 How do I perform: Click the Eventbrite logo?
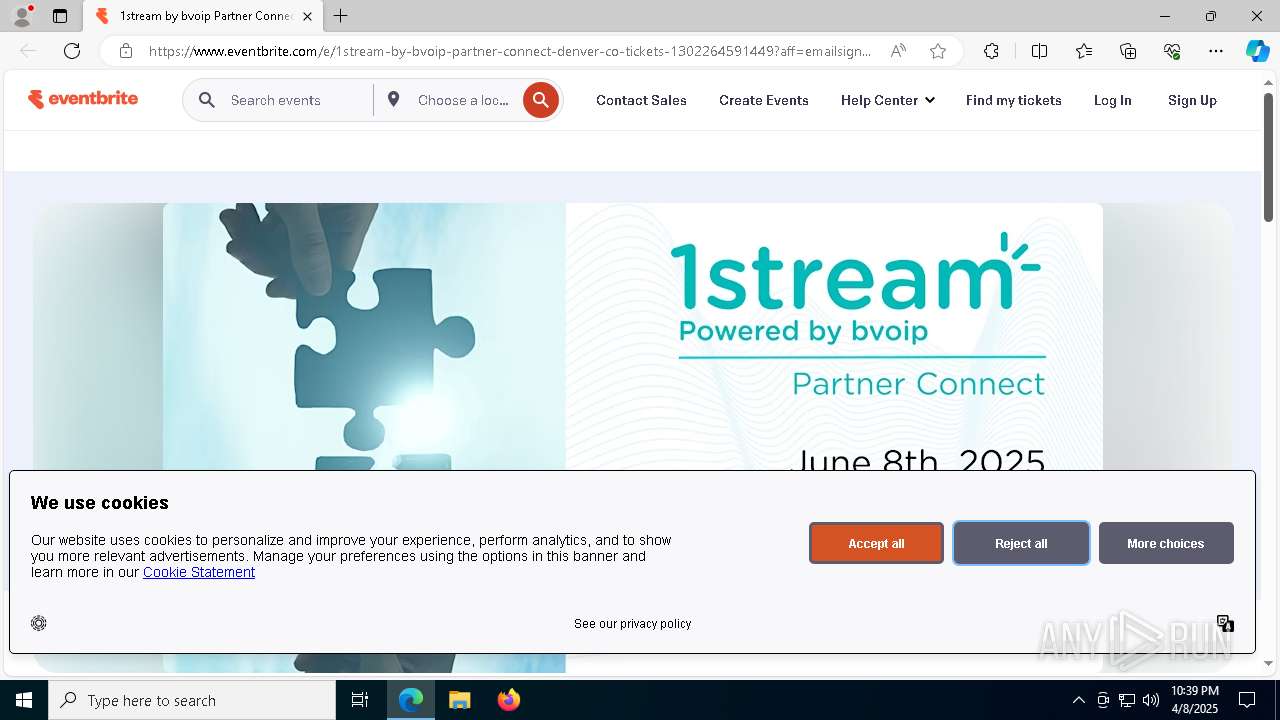pyautogui.click(x=83, y=99)
